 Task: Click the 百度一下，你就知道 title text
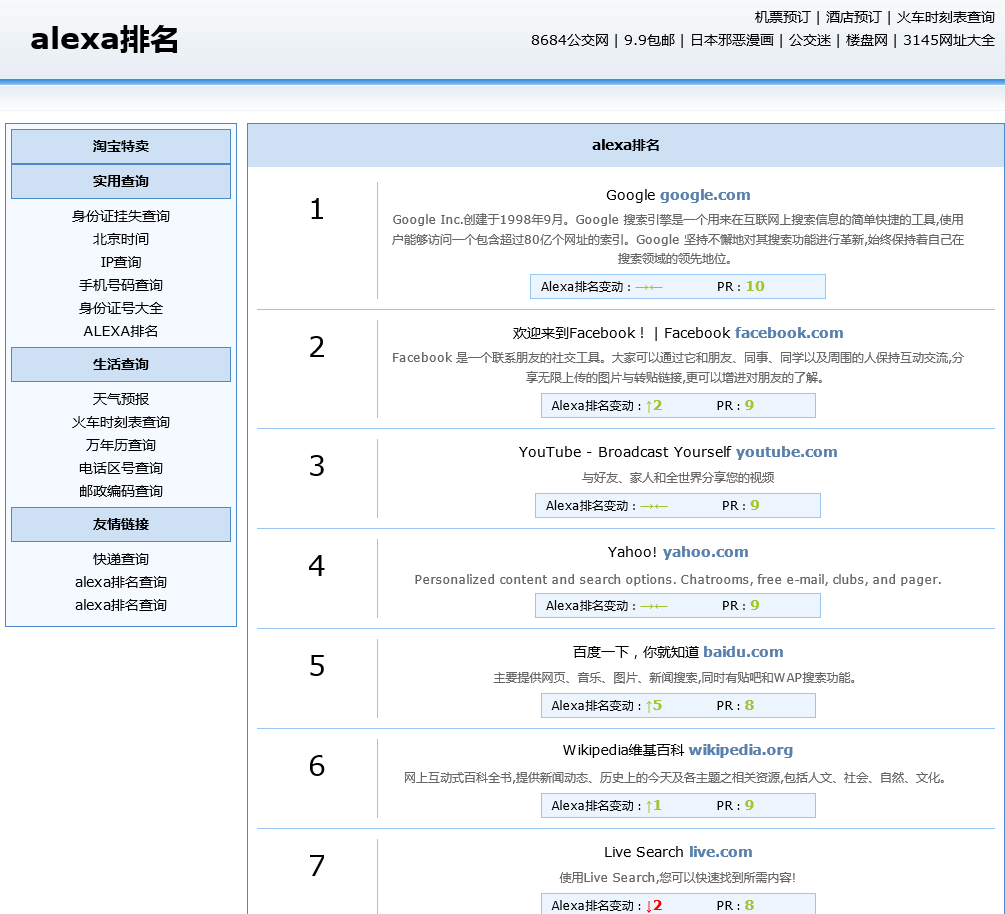[x=635, y=652]
